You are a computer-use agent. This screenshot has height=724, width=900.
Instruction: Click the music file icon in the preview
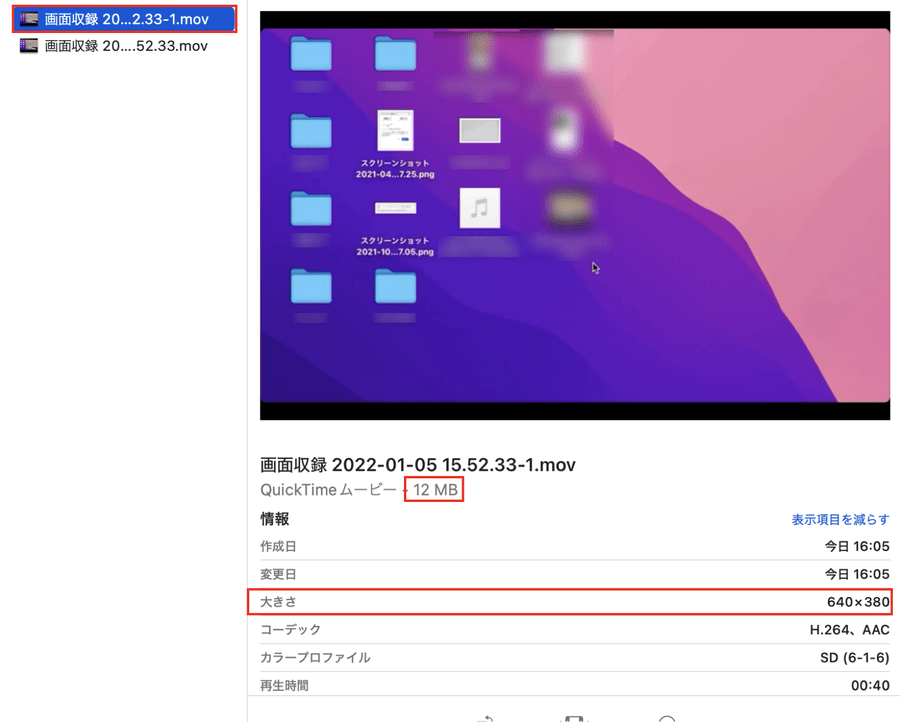coord(479,208)
